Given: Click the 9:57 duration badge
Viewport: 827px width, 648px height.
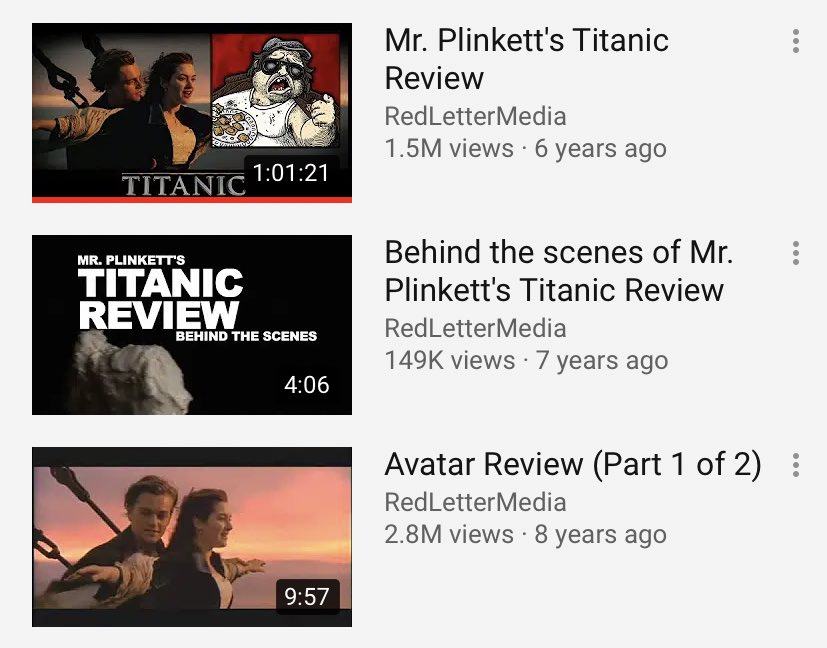Looking at the screenshot, I should [307, 597].
